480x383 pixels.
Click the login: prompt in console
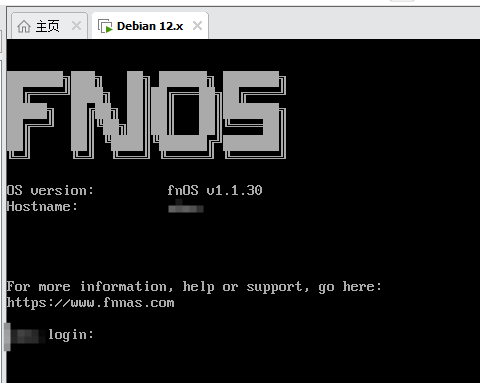point(71,335)
